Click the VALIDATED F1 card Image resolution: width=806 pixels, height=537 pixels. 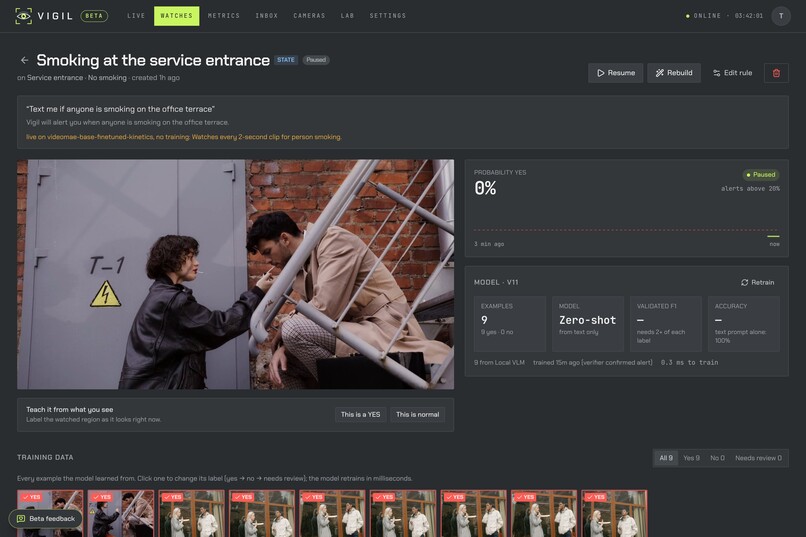coord(666,324)
